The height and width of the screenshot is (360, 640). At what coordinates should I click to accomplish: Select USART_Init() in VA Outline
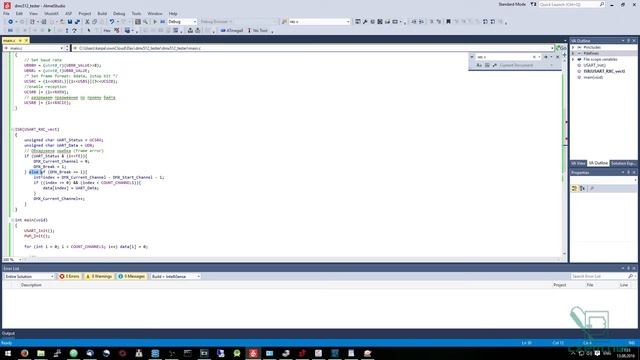[594, 65]
